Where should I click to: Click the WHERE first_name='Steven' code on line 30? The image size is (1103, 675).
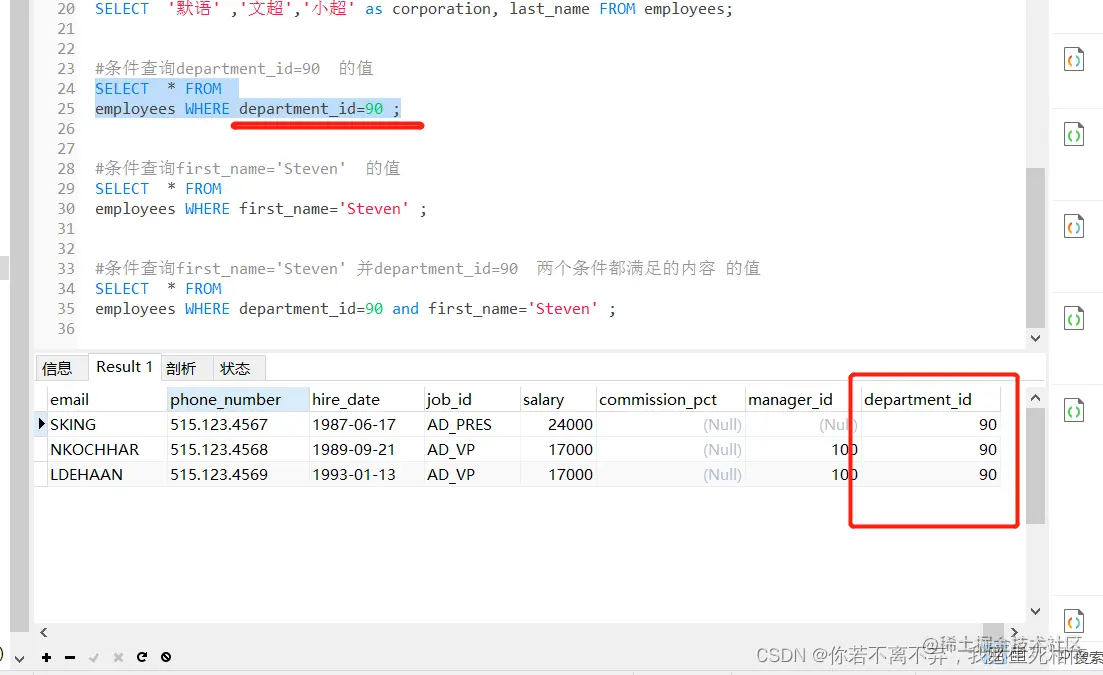[305, 209]
